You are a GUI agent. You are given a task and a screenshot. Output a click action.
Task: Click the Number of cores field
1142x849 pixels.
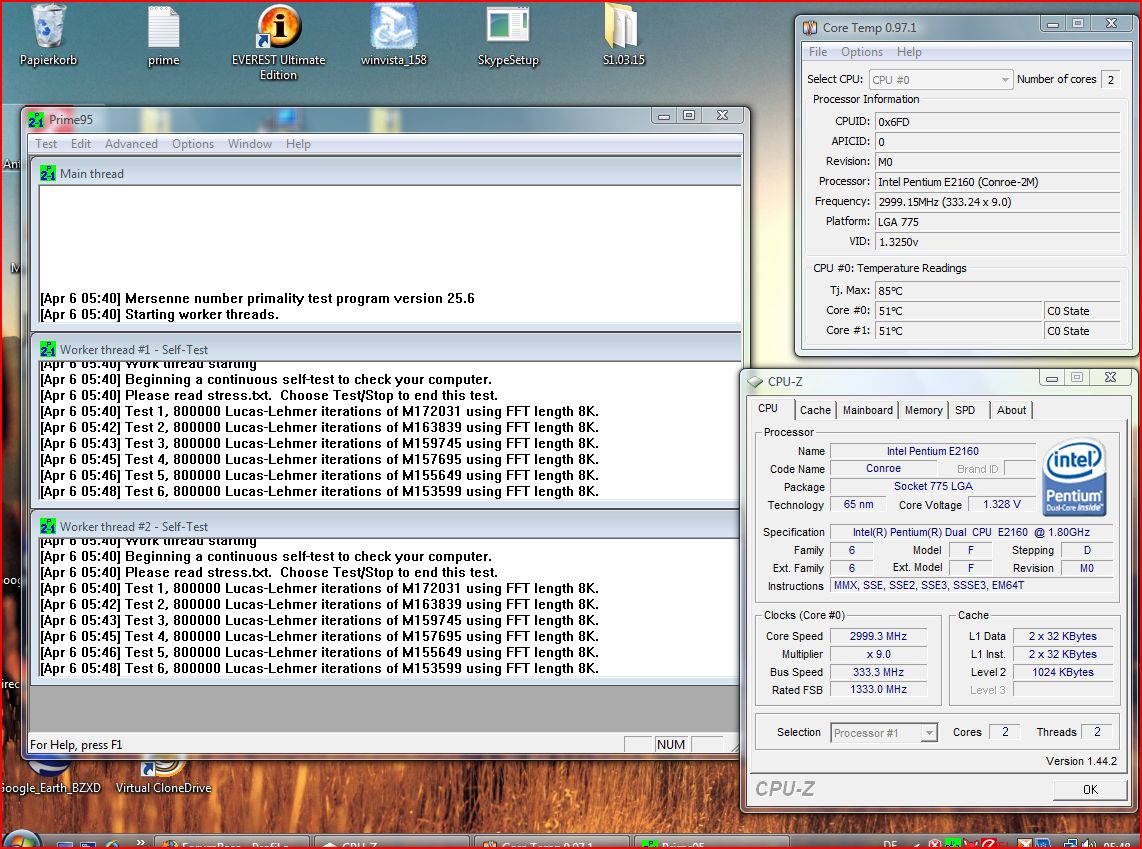point(1111,79)
